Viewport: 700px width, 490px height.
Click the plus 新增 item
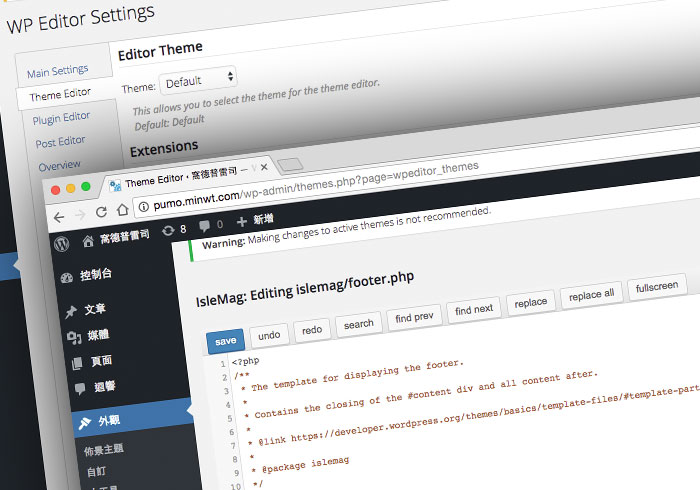pos(254,220)
